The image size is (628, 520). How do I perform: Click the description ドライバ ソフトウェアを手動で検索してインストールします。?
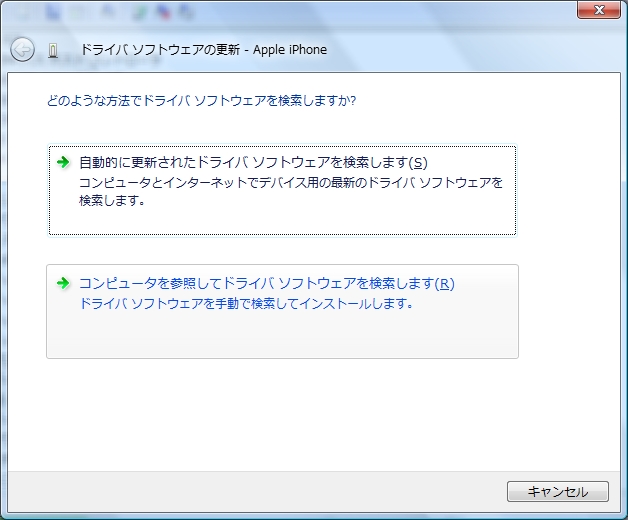coord(246,303)
